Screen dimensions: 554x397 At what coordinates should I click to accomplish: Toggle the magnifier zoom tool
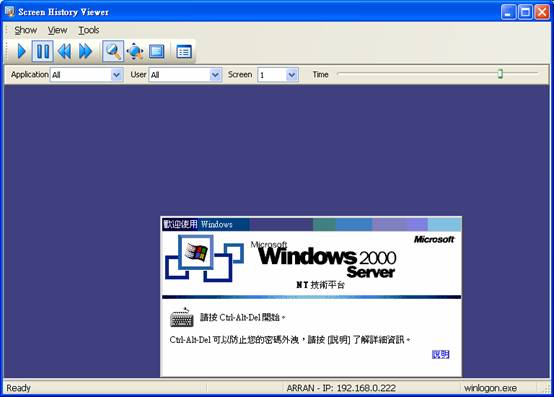point(113,52)
